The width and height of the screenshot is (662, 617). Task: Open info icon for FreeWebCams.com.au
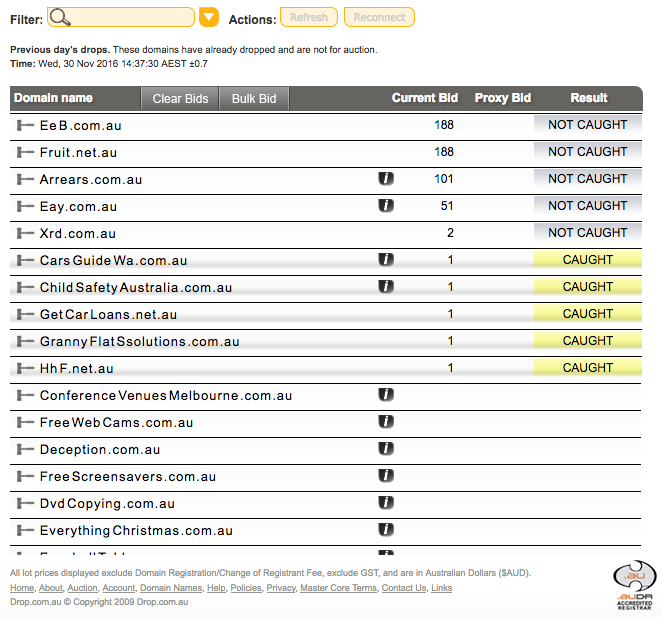coord(386,422)
